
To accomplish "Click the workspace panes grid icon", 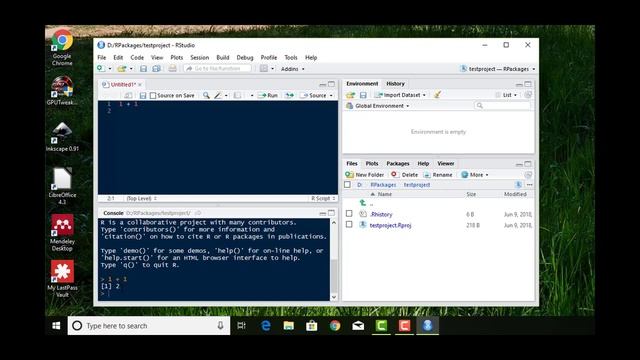I will point(264,69).
